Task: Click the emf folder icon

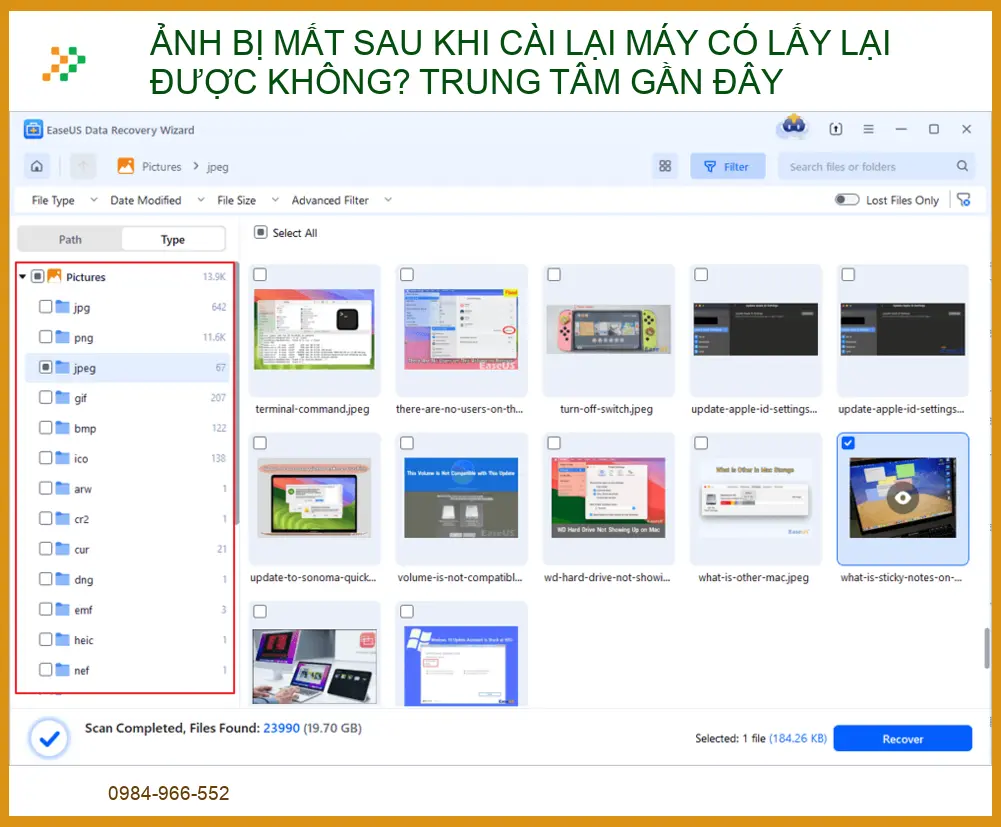Action: click(63, 609)
